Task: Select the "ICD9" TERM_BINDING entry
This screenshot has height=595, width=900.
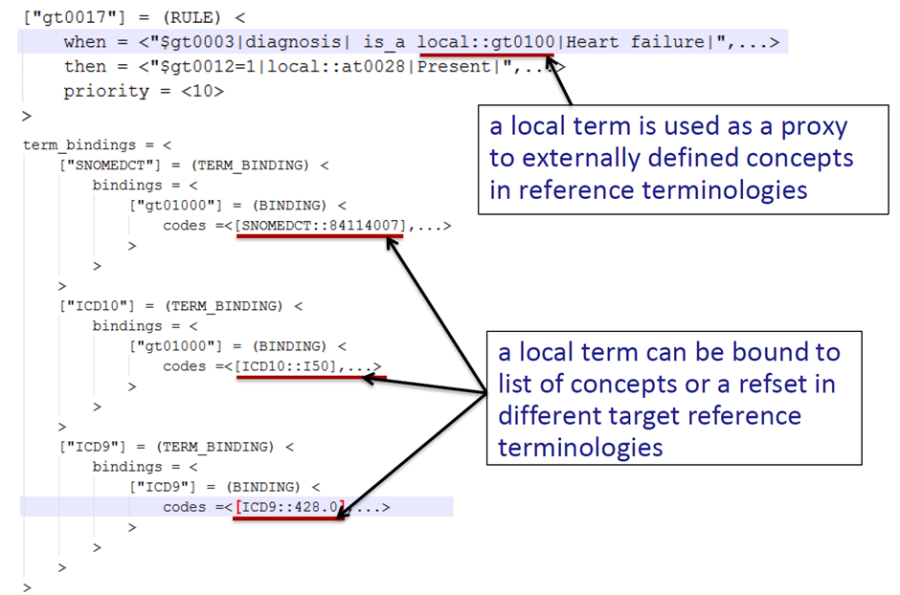Action: point(176,446)
